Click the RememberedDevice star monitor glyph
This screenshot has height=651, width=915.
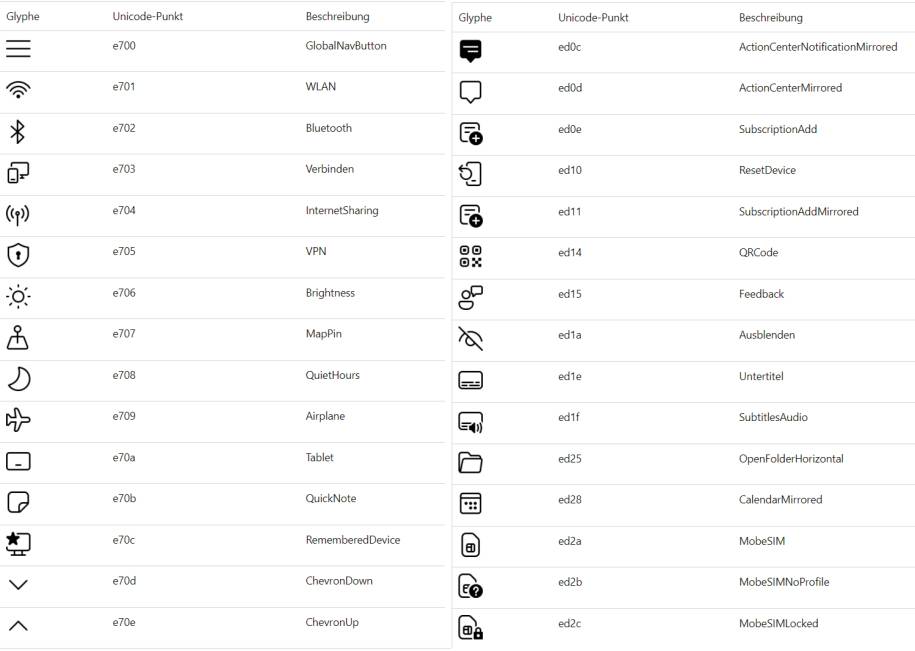tap(18, 543)
